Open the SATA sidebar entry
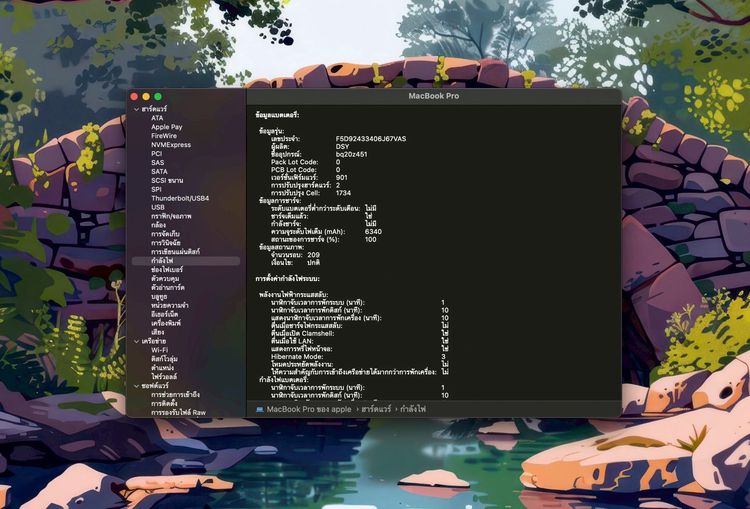This screenshot has width=750, height=509. (160, 171)
